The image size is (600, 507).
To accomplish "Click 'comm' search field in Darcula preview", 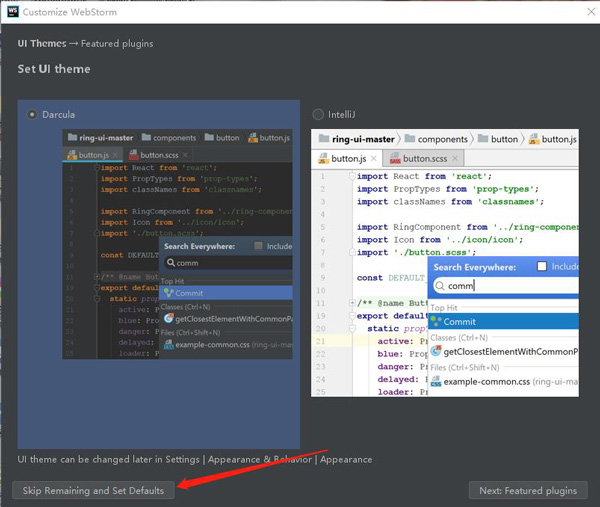I will point(228,263).
